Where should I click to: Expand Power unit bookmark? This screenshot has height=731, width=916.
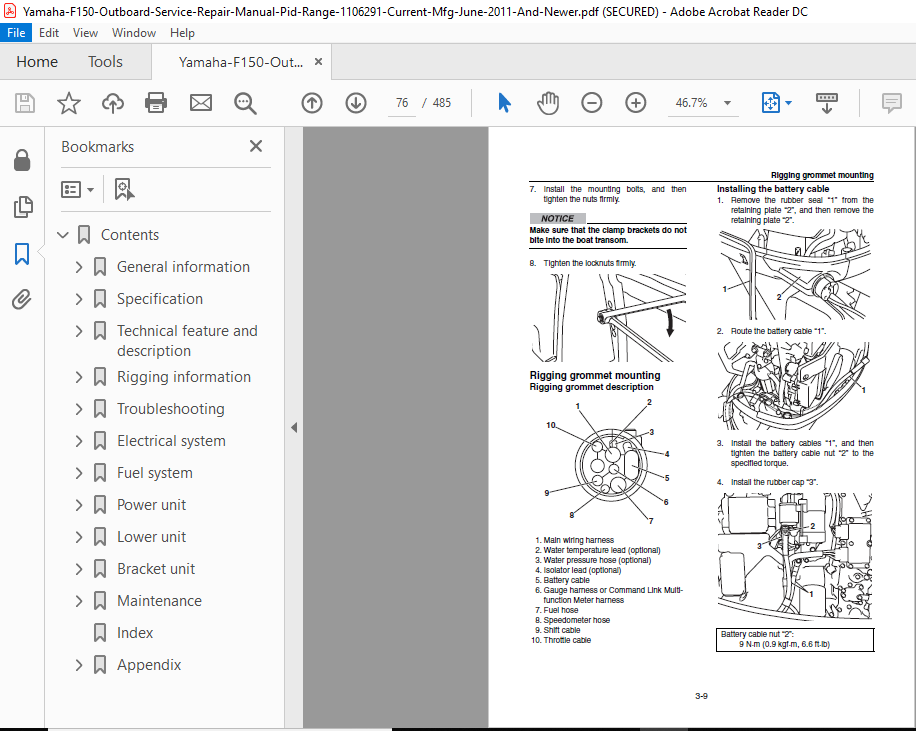tap(79, 505)
